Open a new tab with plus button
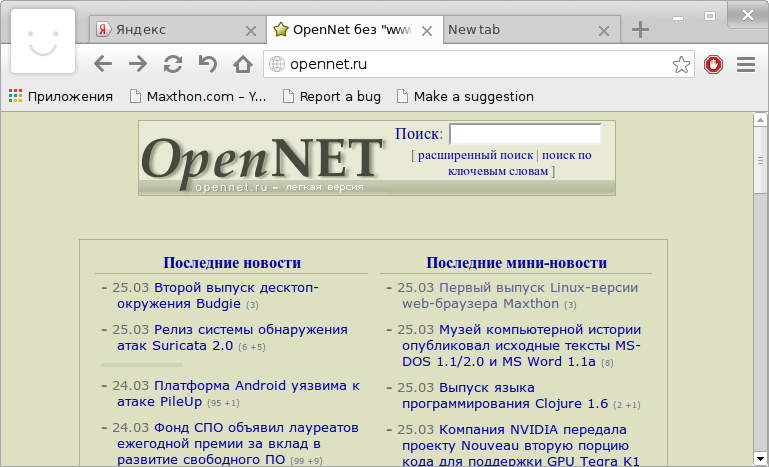The width and height of the screenshot is (769, 467). click(x=640, y=30)
